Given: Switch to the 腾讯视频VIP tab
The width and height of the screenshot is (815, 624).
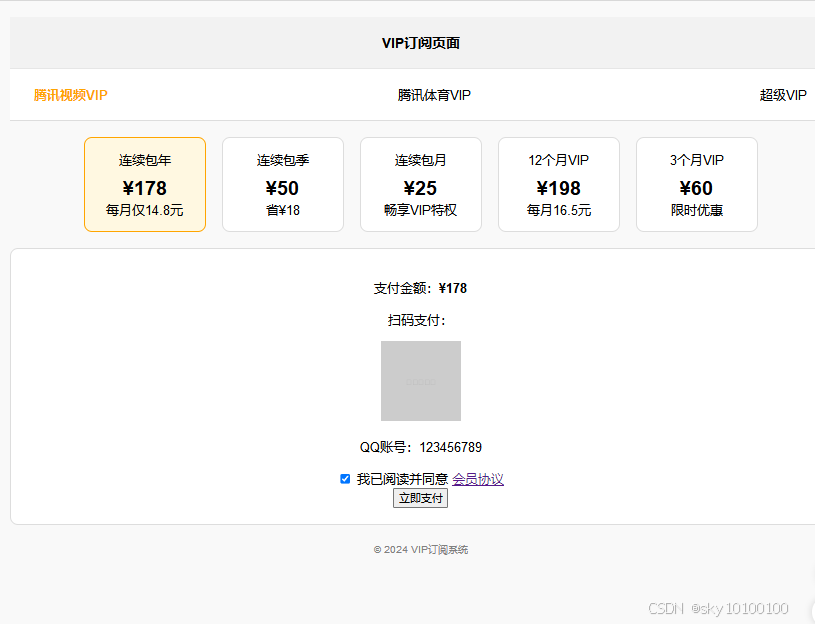Looking at the screenshot, I should tap(71, 95).
